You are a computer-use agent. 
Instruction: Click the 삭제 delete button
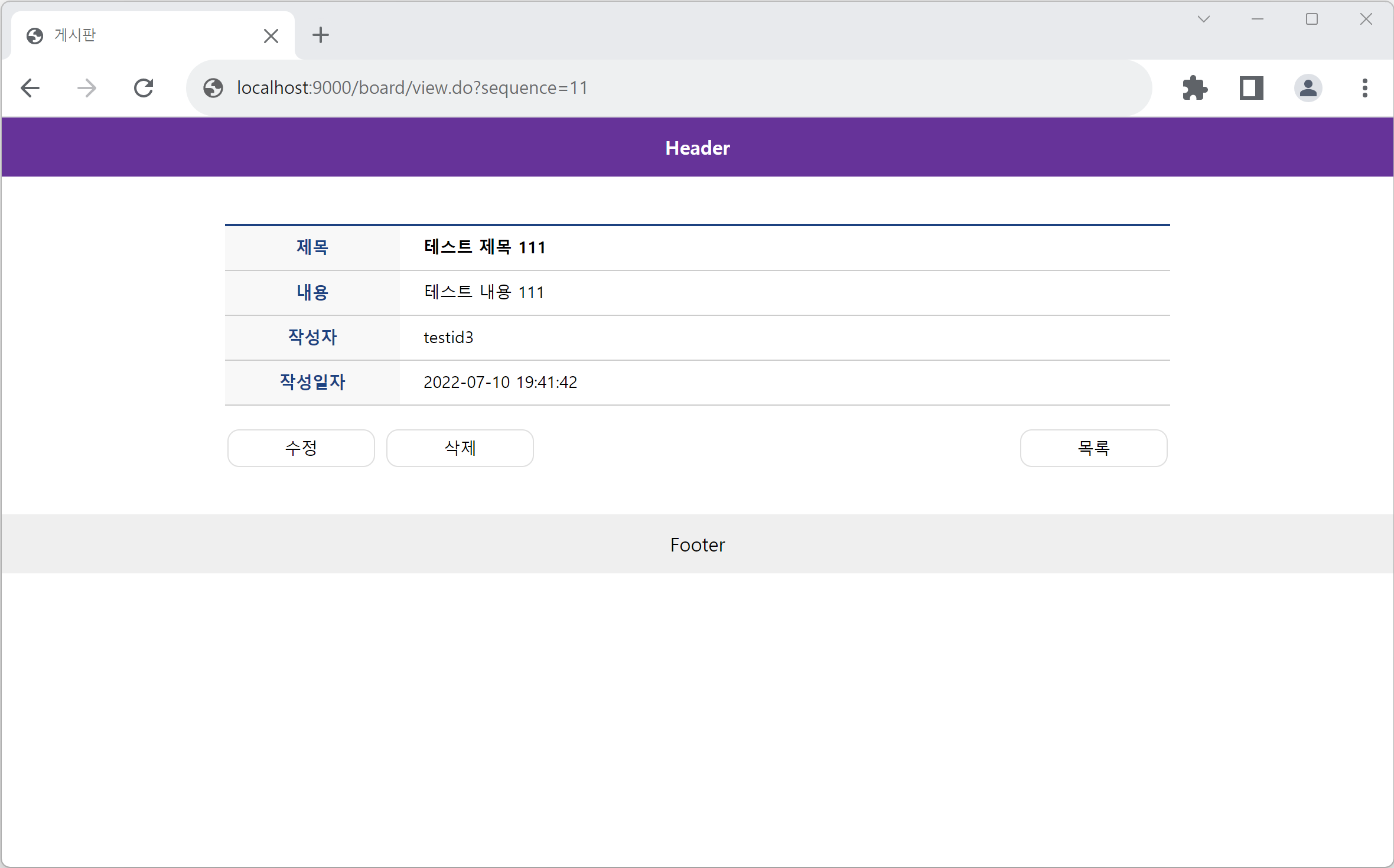460,448
